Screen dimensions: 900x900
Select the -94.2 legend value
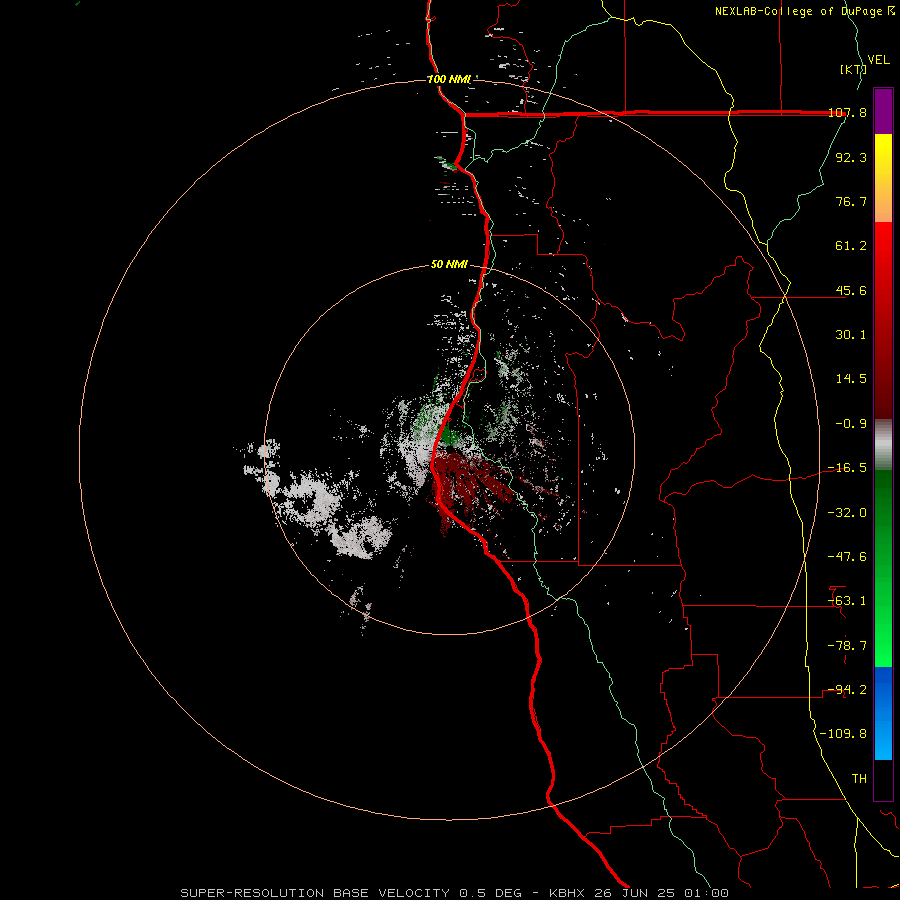tap(848, 690)
